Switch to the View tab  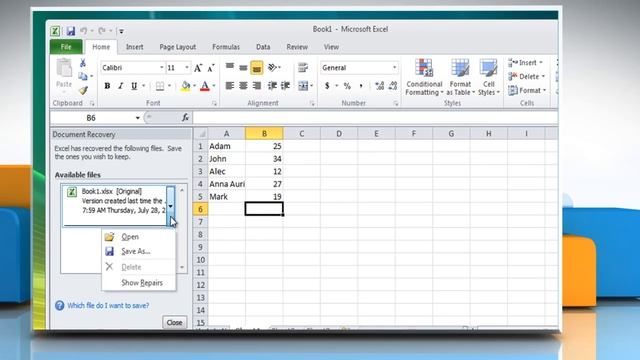coord(331,47)
